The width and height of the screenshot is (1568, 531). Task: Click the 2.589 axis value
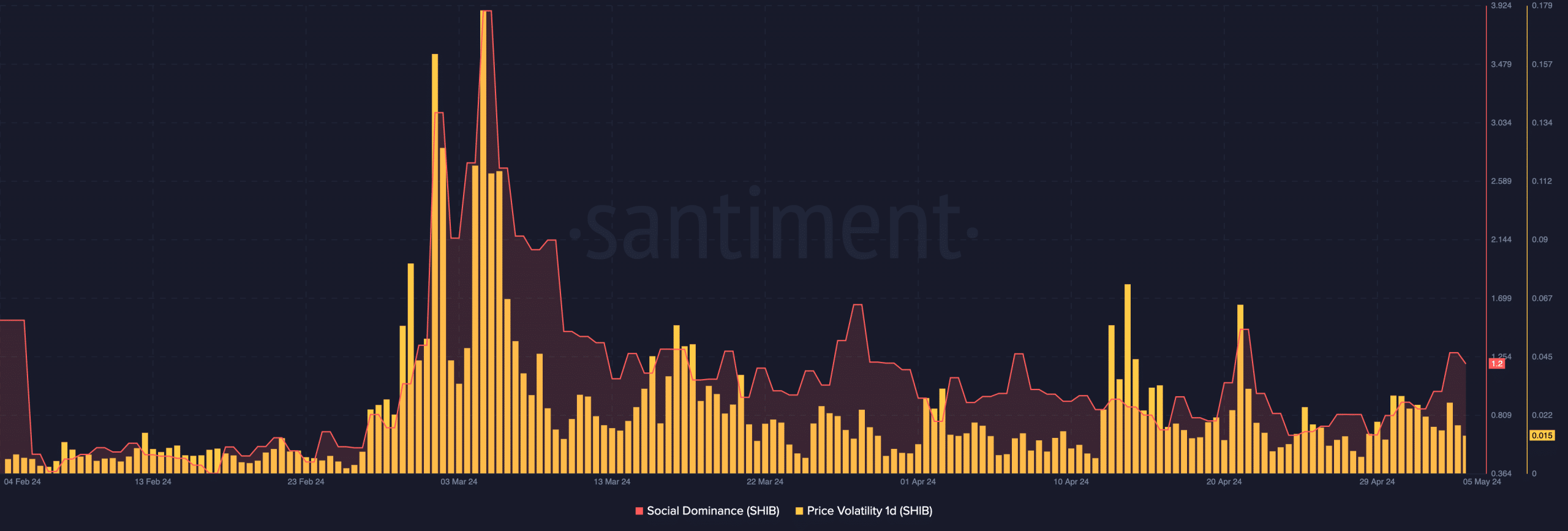pos(1501,181)
